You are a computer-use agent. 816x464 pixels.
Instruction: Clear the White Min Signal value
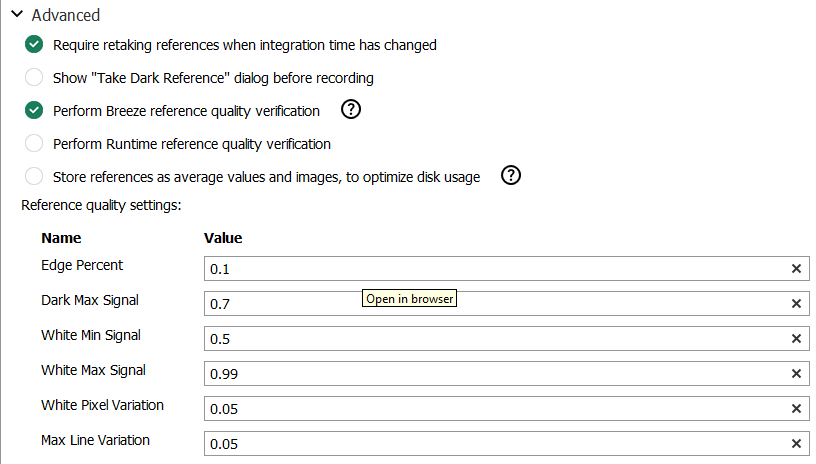point(796,339)
